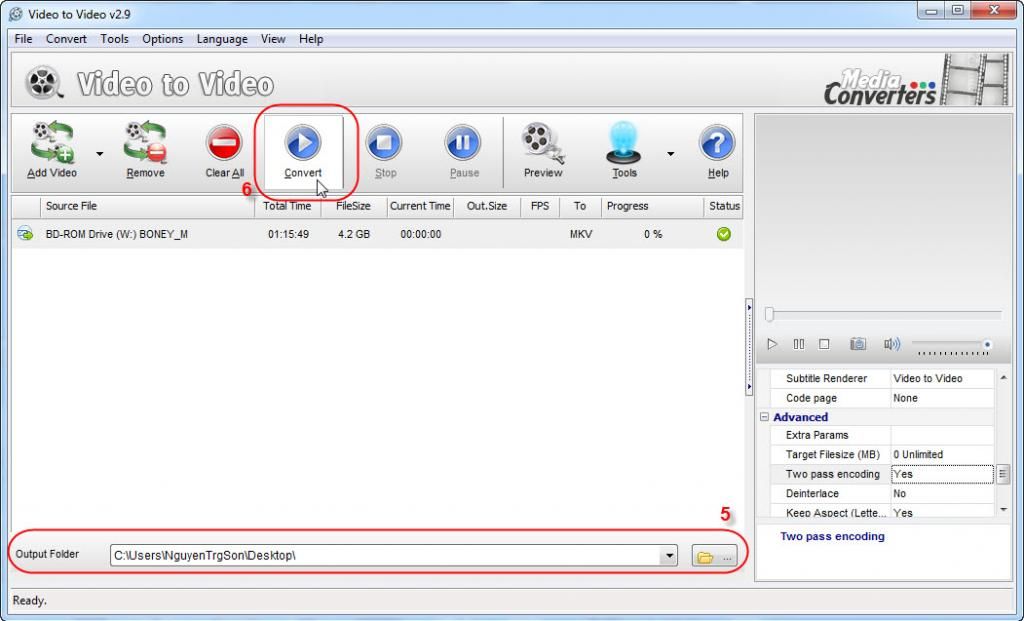The width and height of the screenshot is (1024, 621).
Task: Click the Extra Params value field
Action: (x=942, y=436)
